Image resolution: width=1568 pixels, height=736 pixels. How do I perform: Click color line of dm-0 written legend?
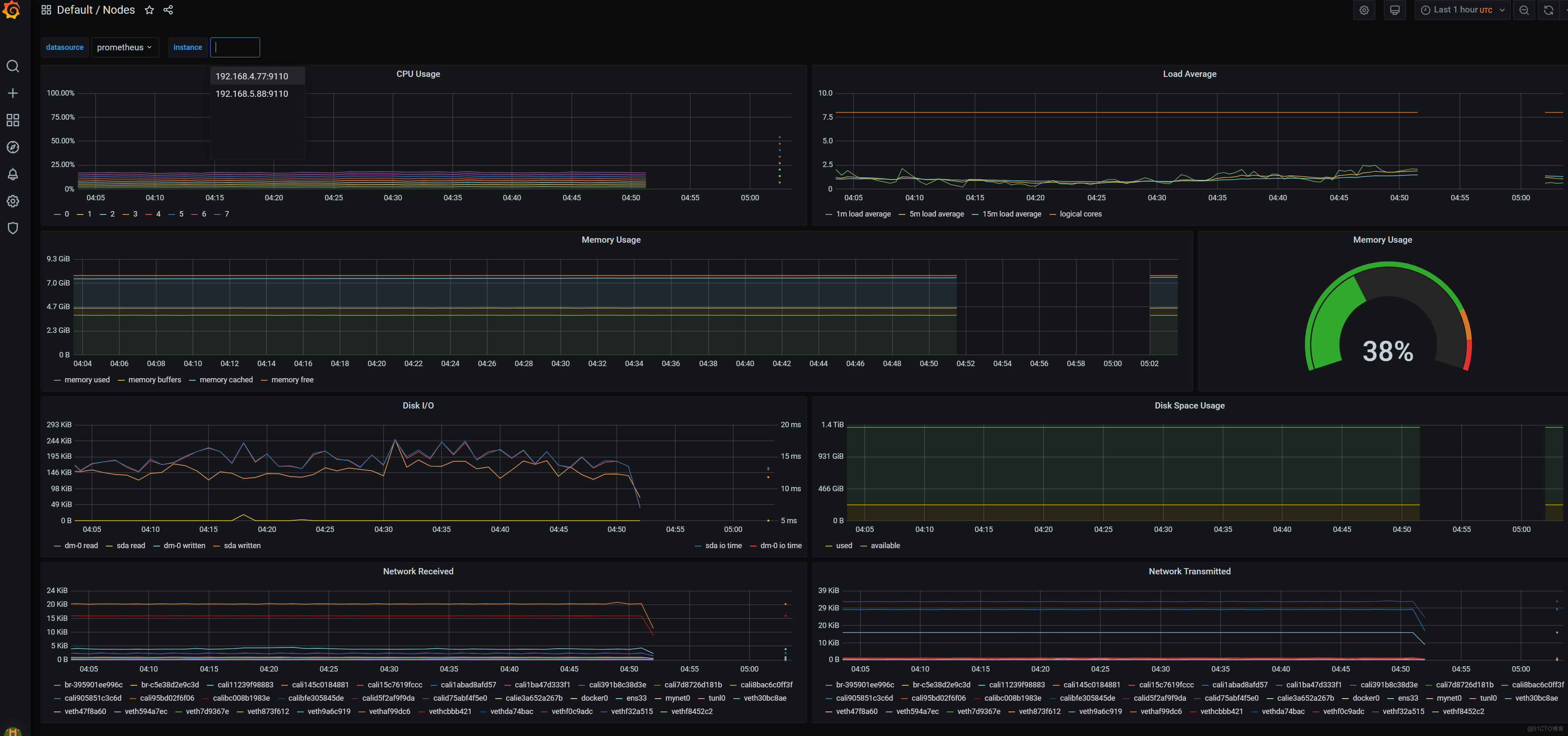[x=157, y=546]
